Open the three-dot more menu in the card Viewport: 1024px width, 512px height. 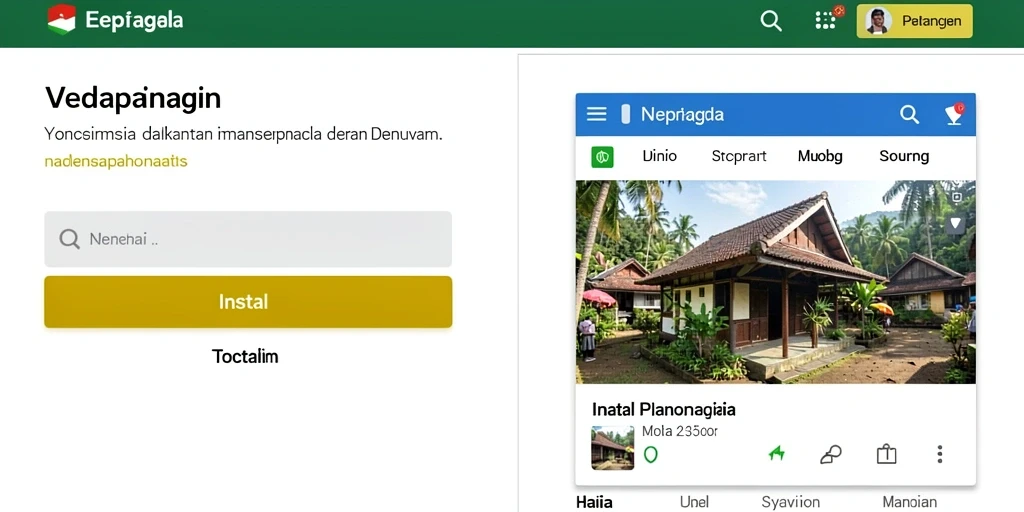click(940, 454)
